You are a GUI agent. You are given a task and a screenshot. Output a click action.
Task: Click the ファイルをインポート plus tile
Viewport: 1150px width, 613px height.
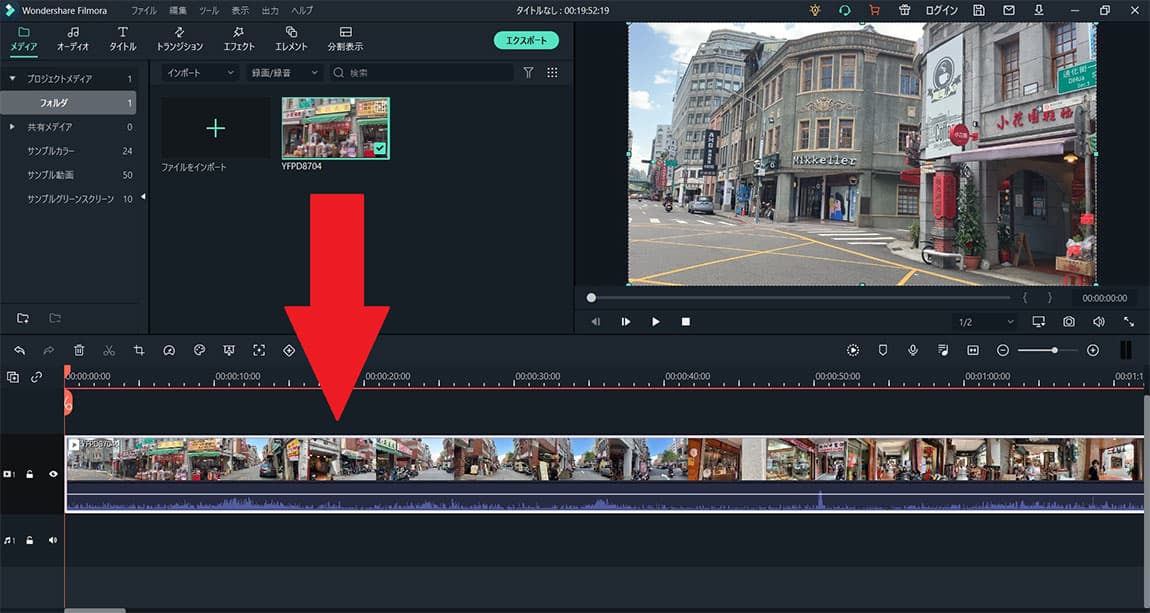216,128
